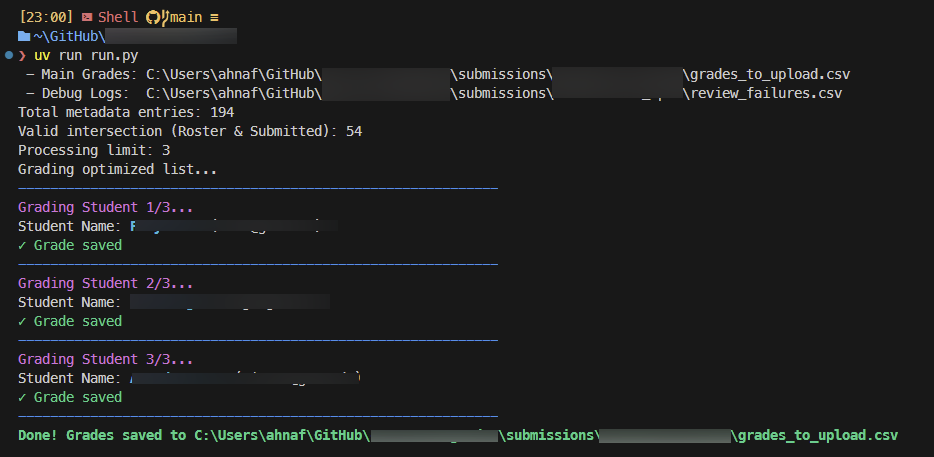Click the 'Grading Student 1/3...' heading
This screenshot has height=457, width=934.
pyautogui.click(x=106, y=207)
